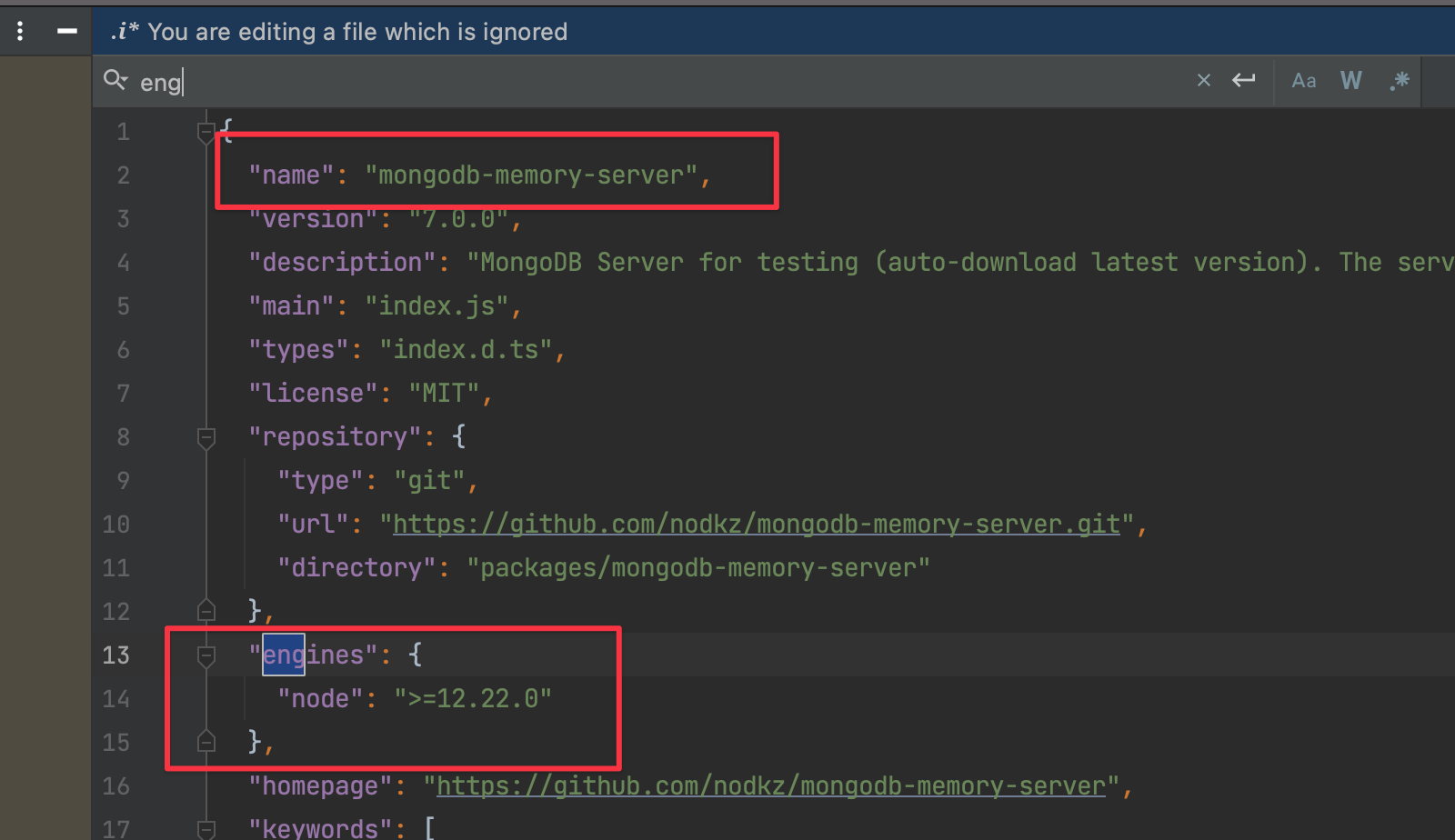Click the fold end marker on line 12
This screenshot has width=1455, height=840.
(x=206, y=610)
